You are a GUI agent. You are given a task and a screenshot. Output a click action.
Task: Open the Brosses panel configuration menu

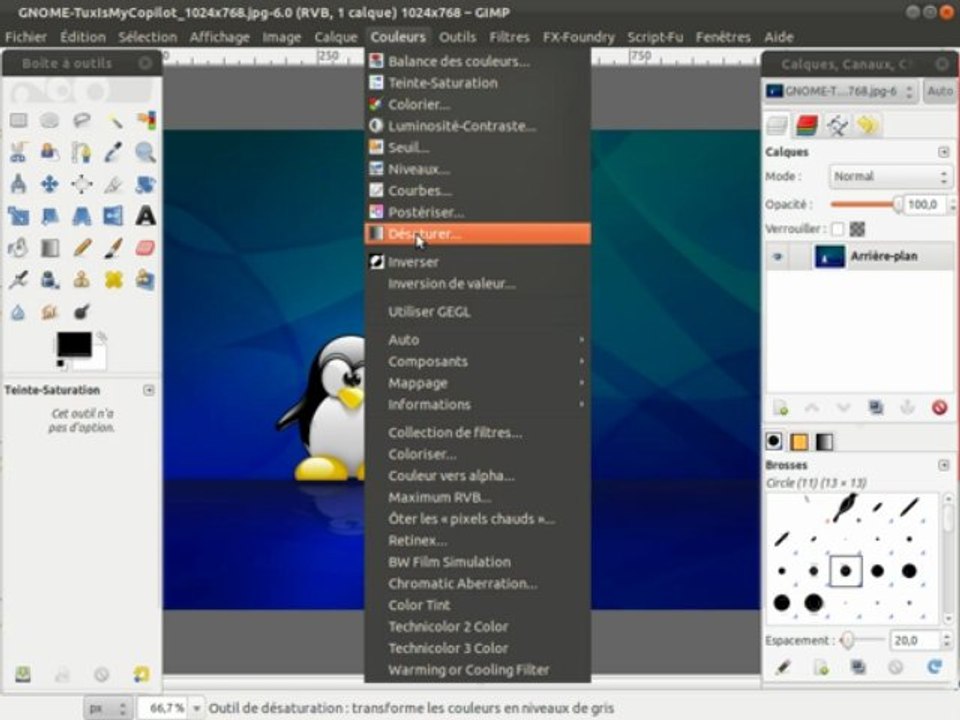point(943,465)
